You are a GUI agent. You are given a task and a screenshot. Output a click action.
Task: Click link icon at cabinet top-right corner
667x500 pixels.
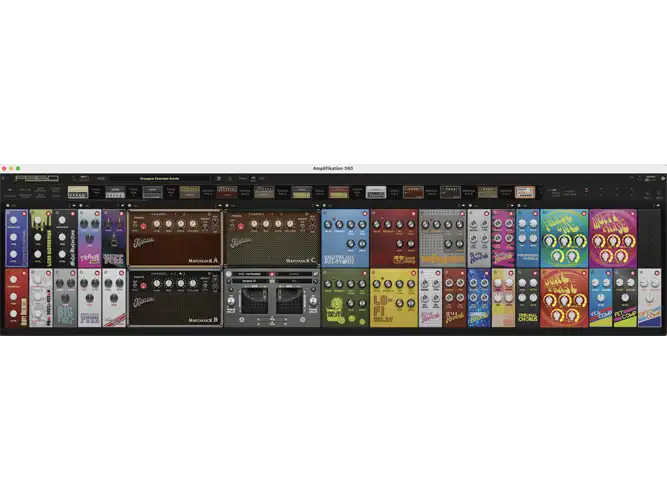pyautogui.click(x=315, y=274)
